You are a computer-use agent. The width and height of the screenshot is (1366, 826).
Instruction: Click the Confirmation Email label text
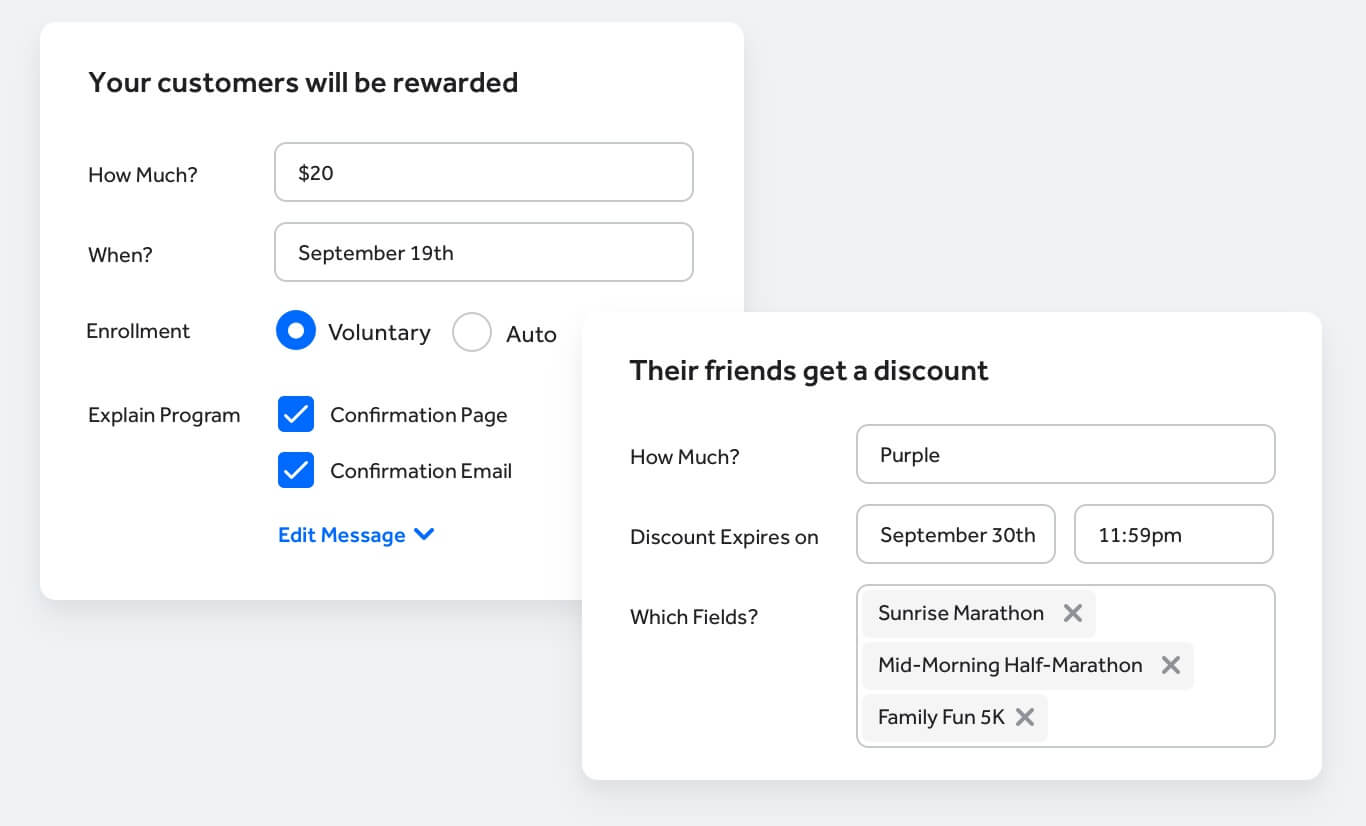point(420,471)
